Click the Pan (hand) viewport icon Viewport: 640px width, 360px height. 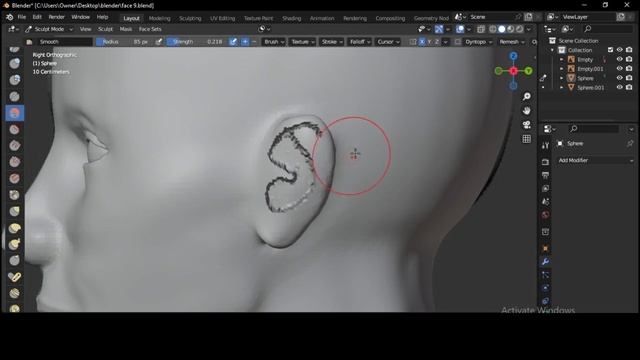coord(527,111)
